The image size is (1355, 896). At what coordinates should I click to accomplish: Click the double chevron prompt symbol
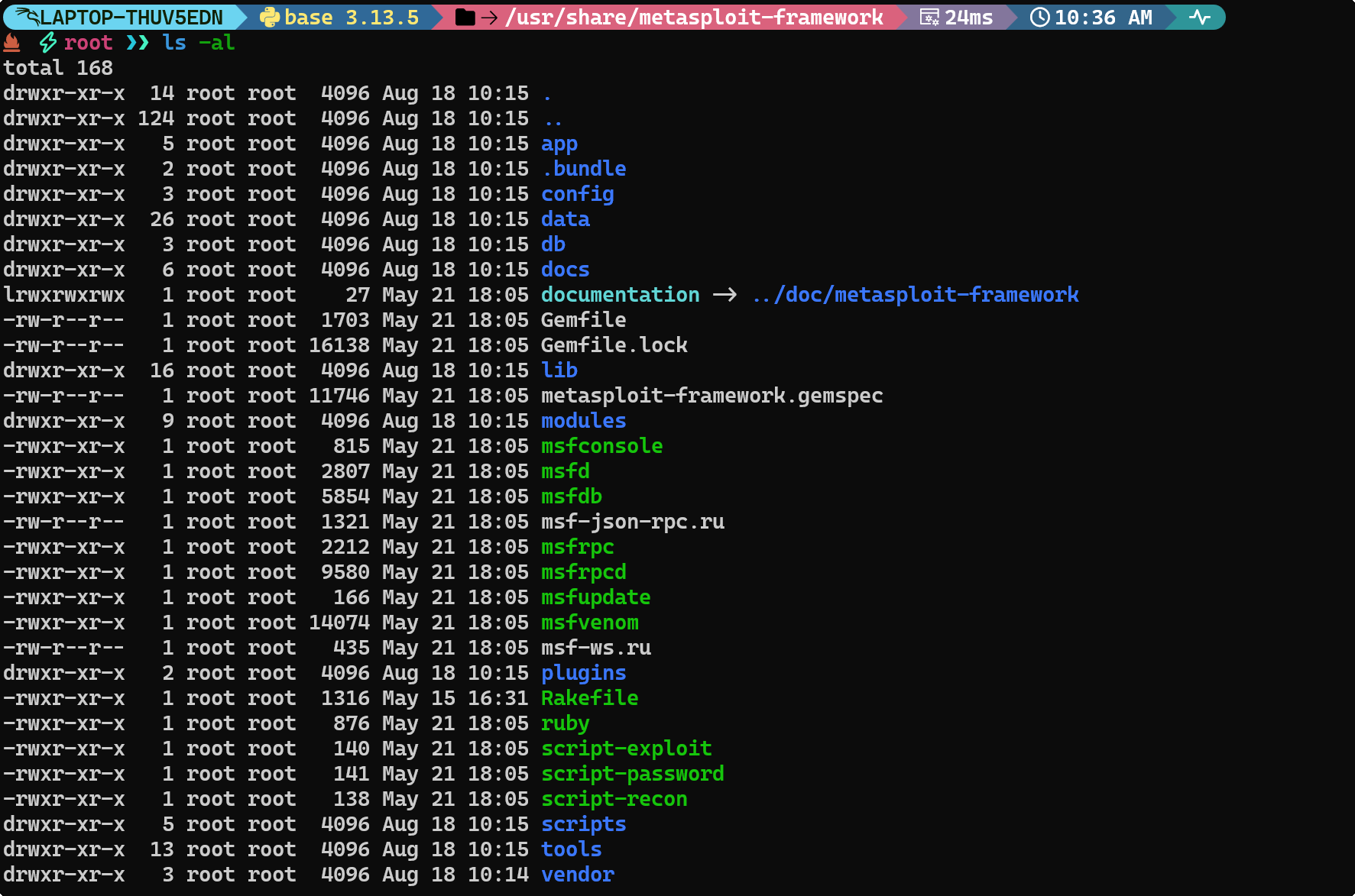point(138,43)
